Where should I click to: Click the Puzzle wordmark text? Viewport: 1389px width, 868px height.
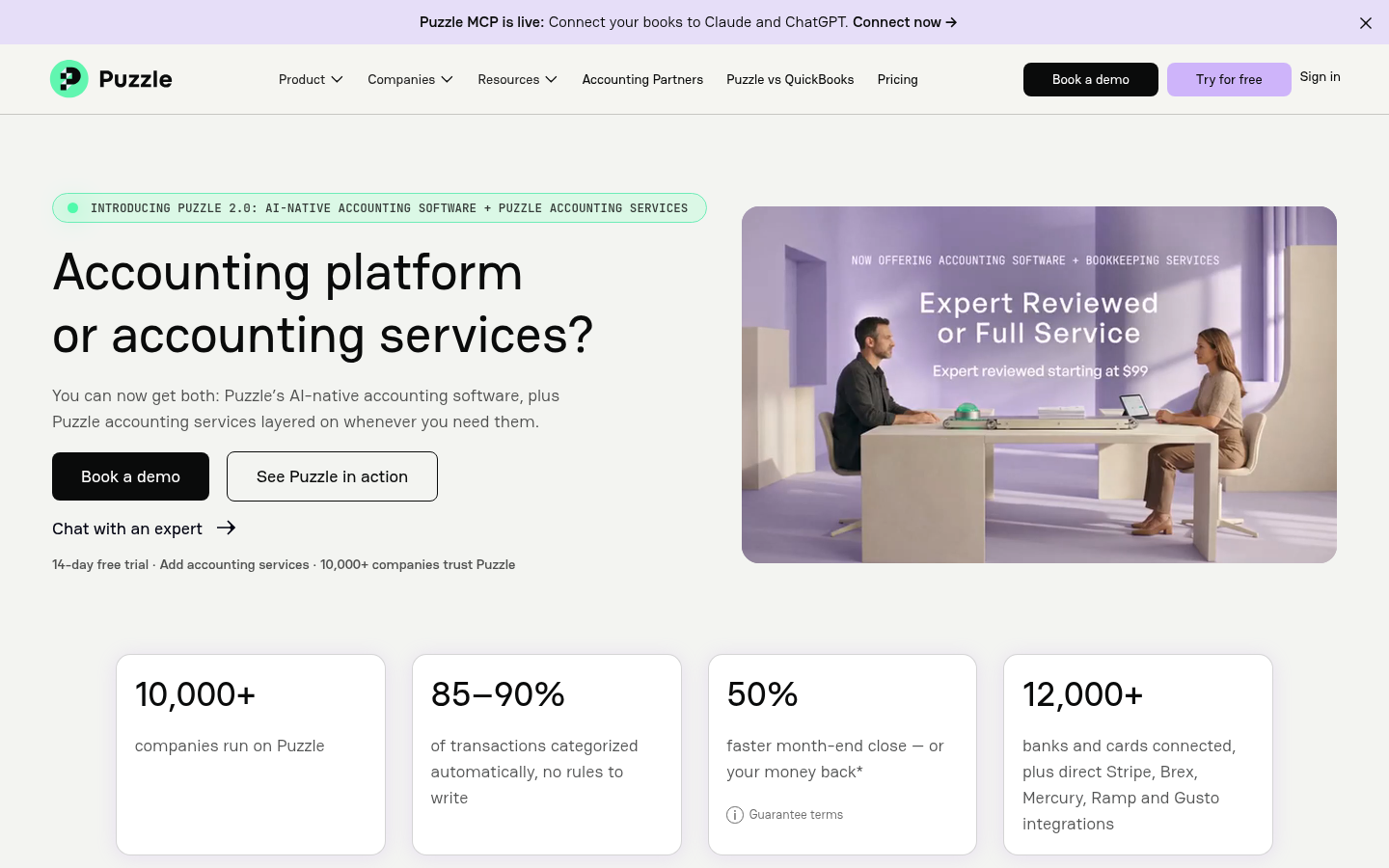(135, 79)
